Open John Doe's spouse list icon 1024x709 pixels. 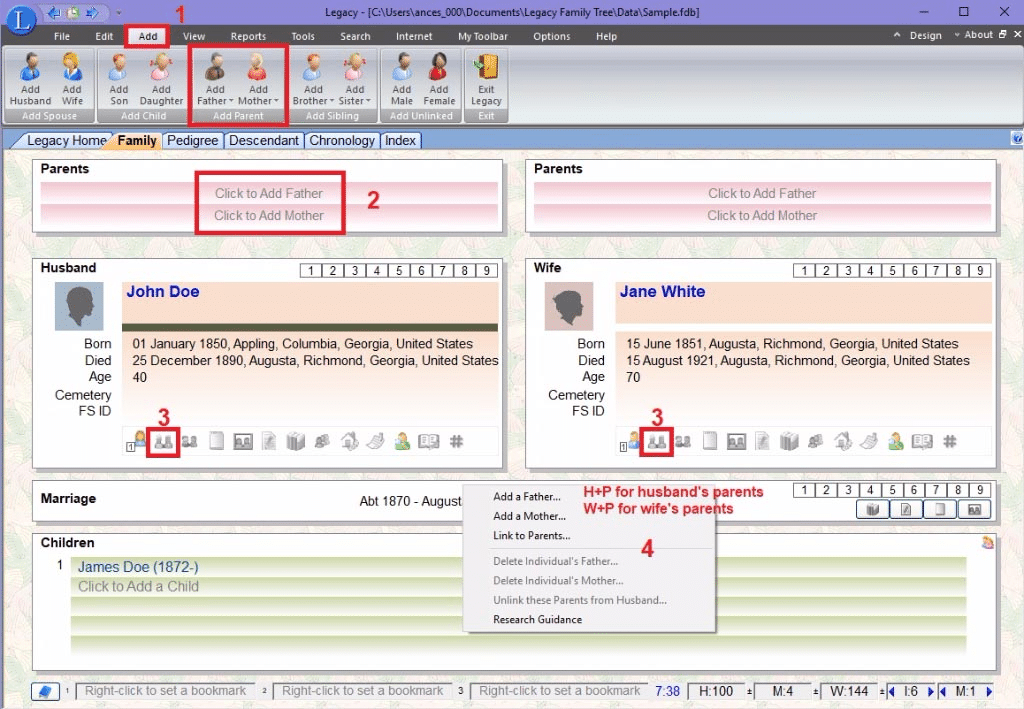click(189, 442)
